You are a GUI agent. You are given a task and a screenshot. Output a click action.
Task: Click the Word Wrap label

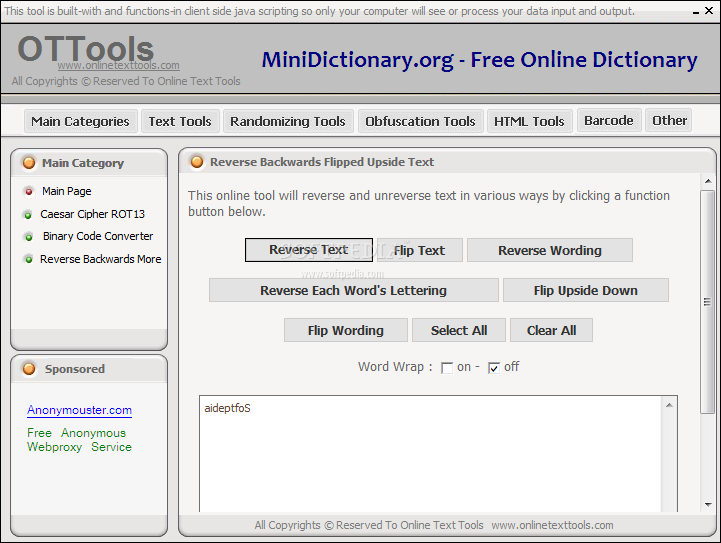395,366
